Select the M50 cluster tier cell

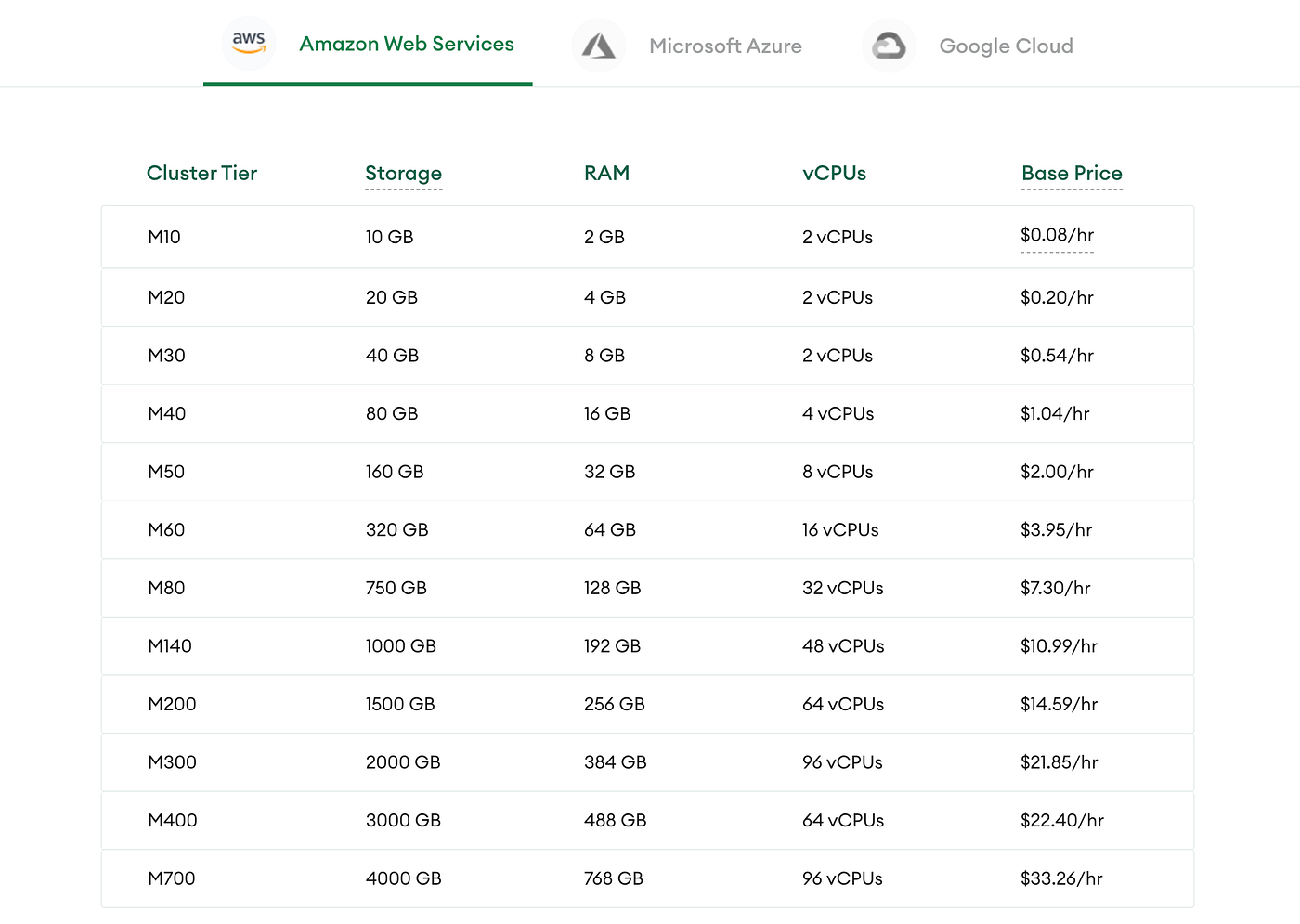[166, 472]
